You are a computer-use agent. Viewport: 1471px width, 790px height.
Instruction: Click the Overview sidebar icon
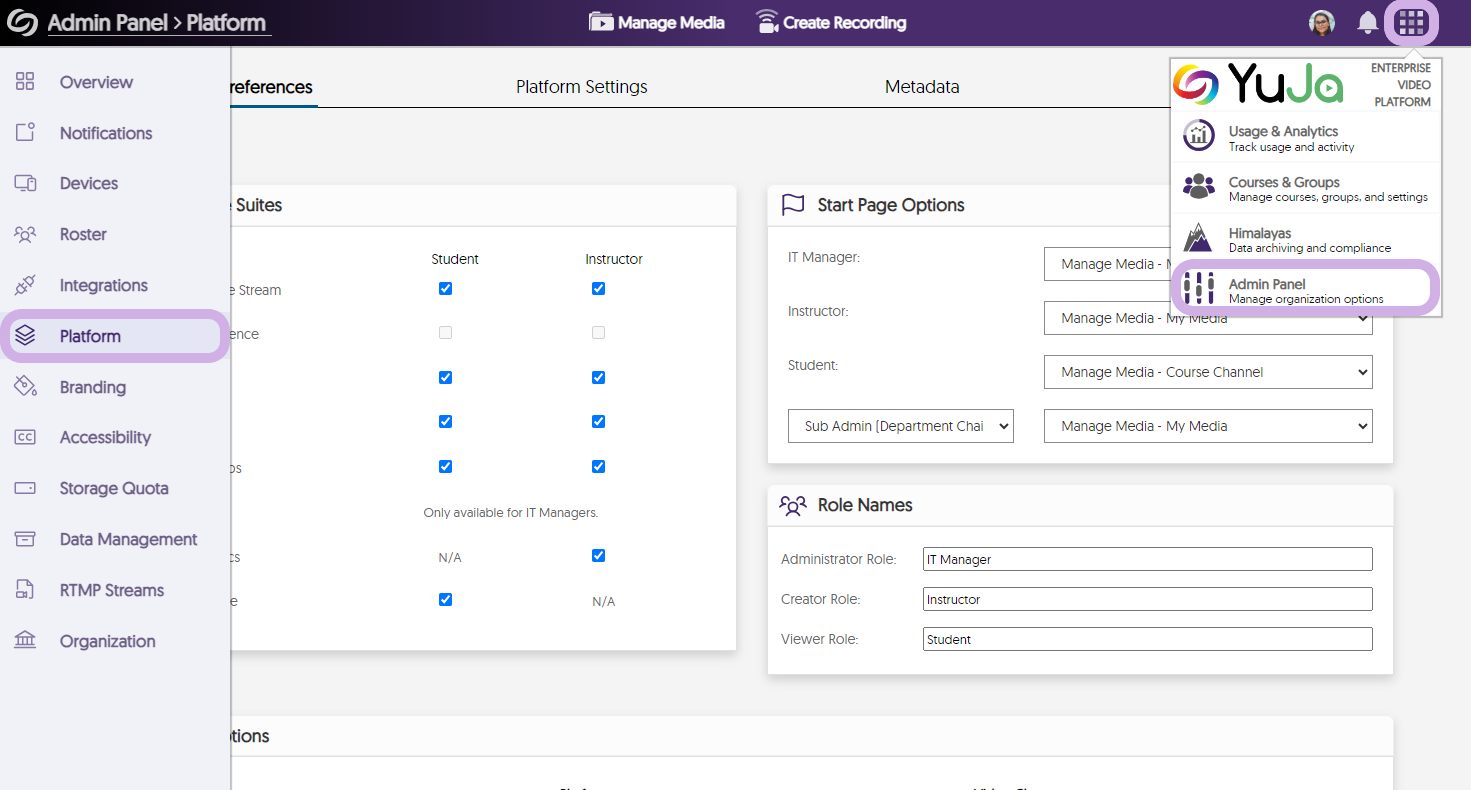25,82
